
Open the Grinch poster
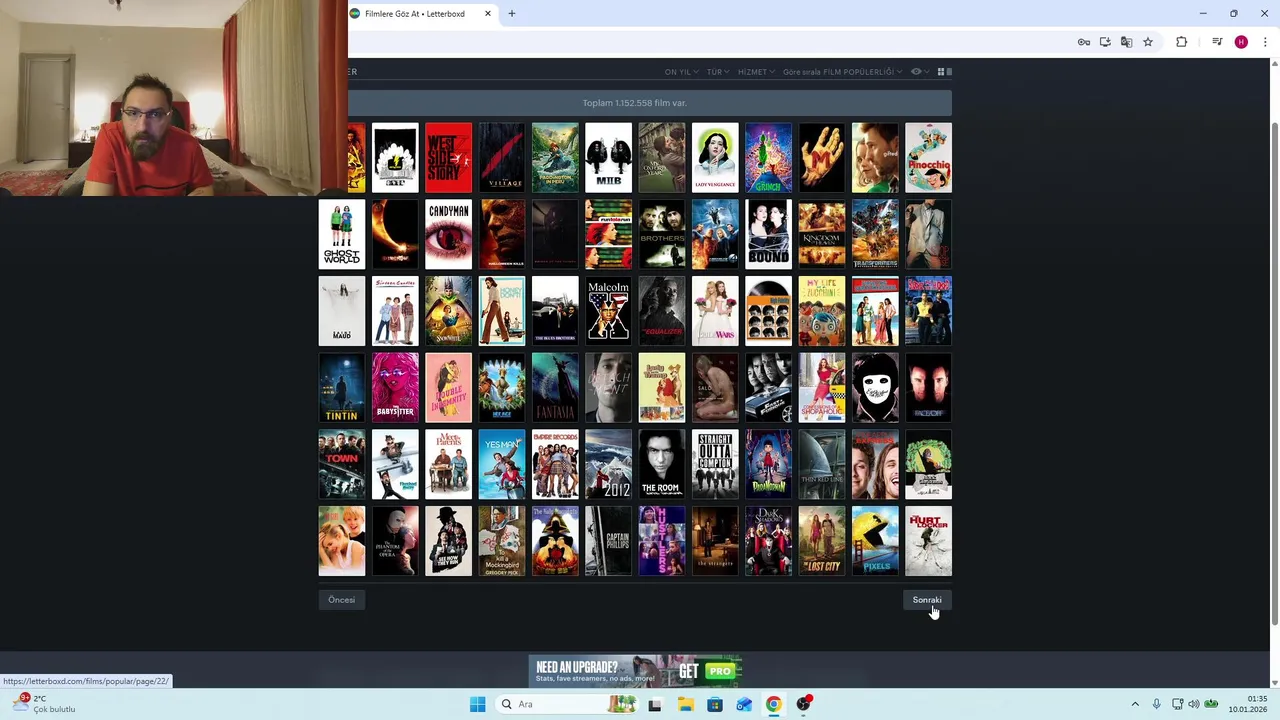(x=768, y=158)
